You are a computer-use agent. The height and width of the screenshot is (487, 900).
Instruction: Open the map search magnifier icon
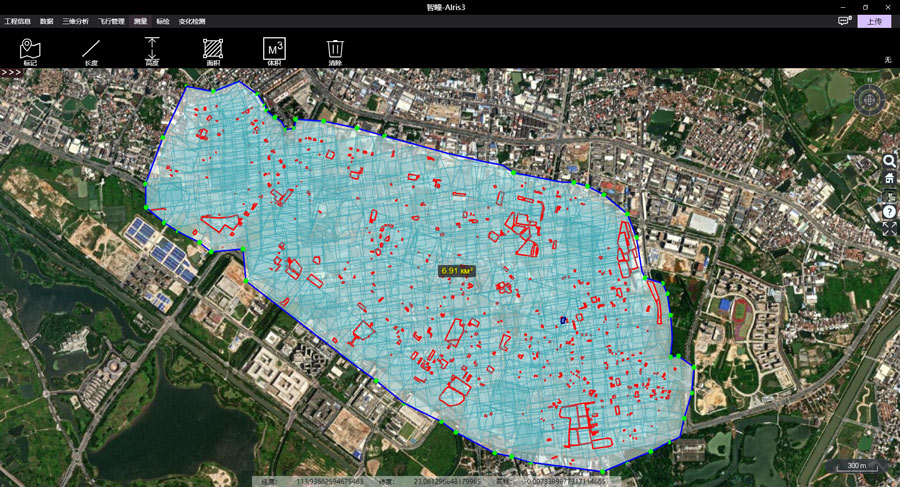[x=889, y=161]
